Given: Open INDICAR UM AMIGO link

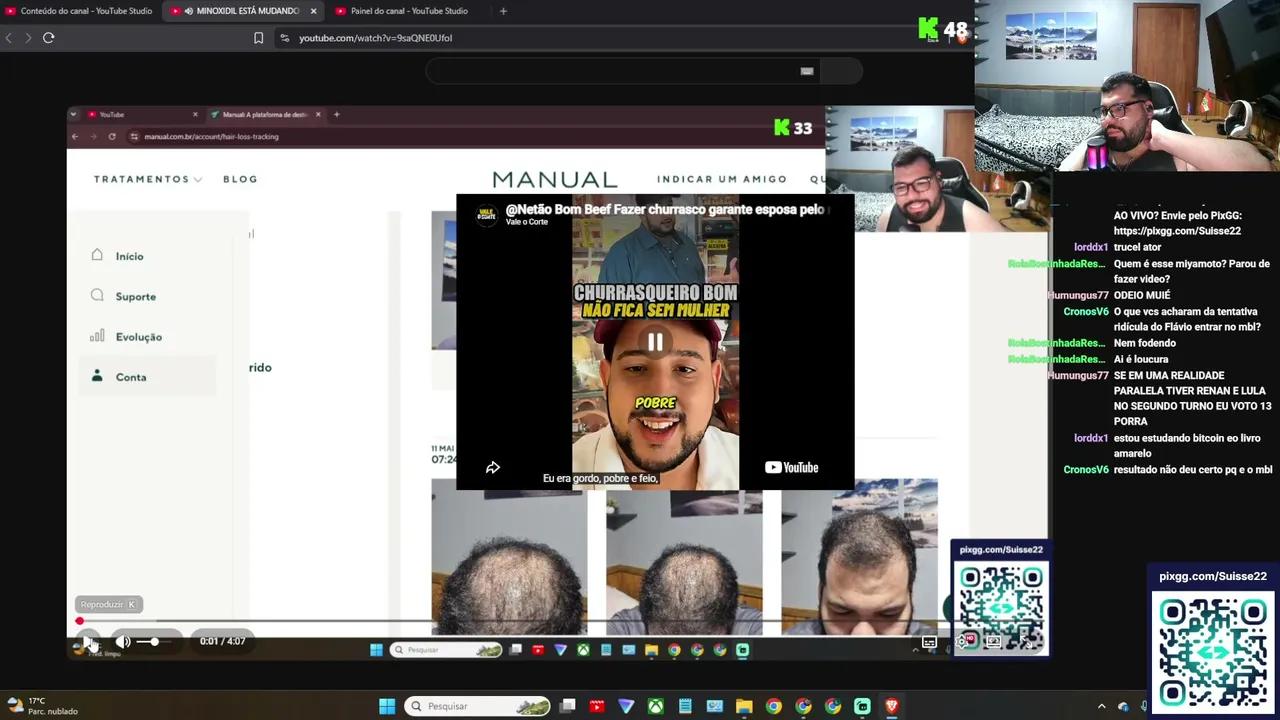Looking at the screenshot, I should (x=722, y=179).
